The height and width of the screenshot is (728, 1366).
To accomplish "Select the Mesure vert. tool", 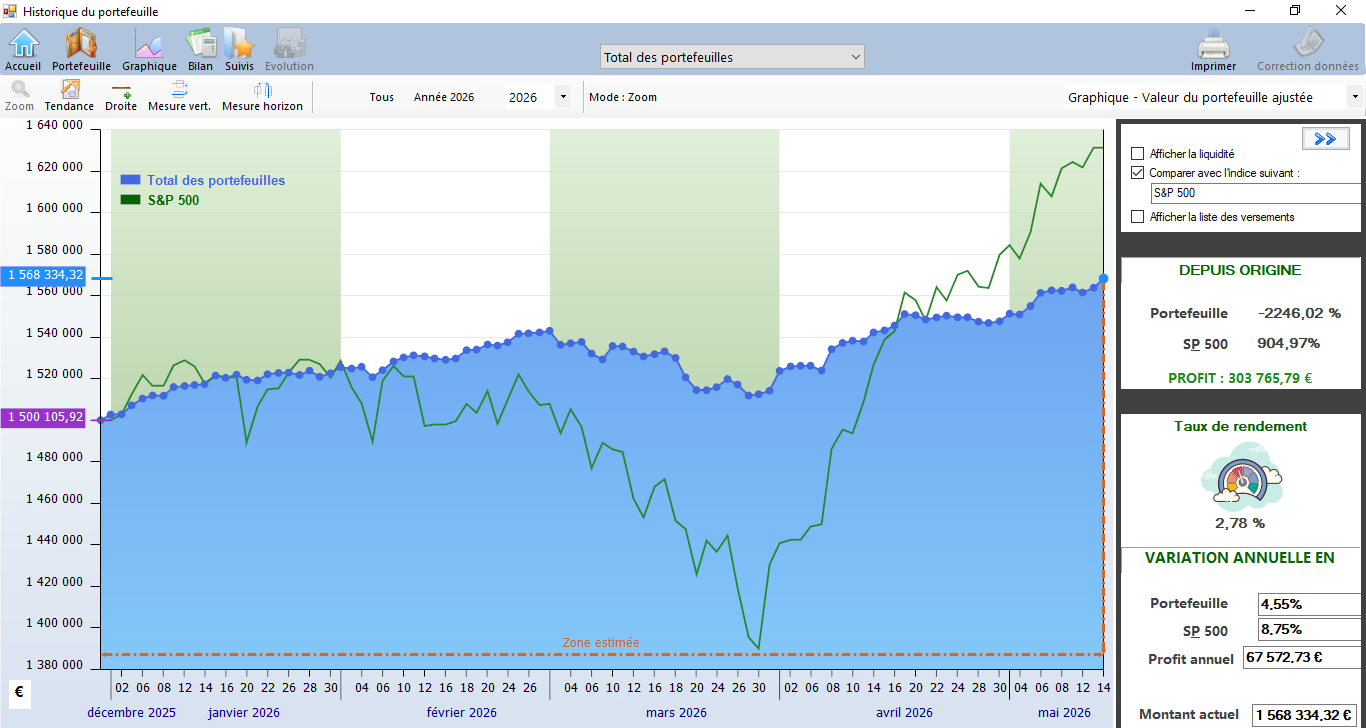I will (x=179, y=96).
